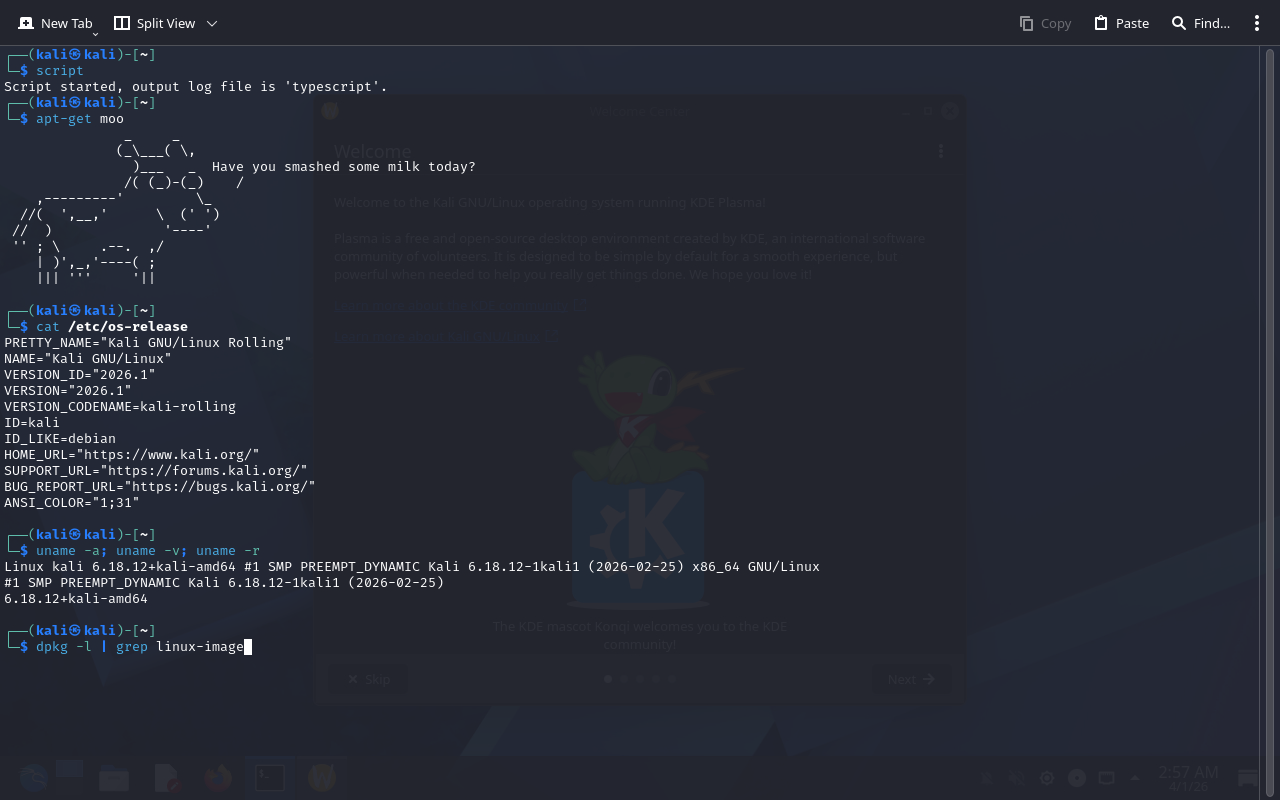The image size is (1280, 800).
Task: Open the clock in the system tray
Action: pos(1188,777)
